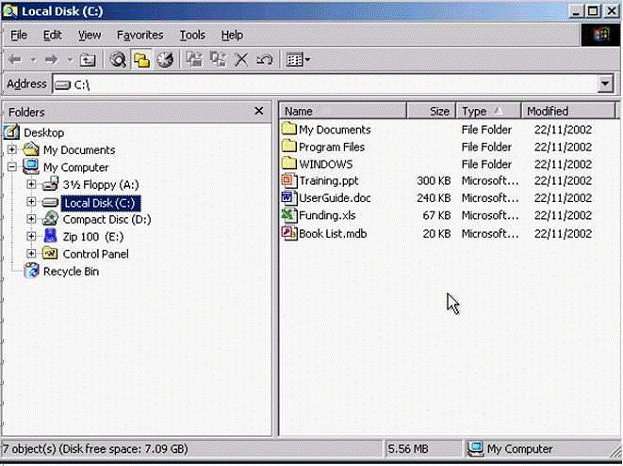Select WINDOWS folder icon
This screenshot has width=623, height=466.
click(289, 163)
